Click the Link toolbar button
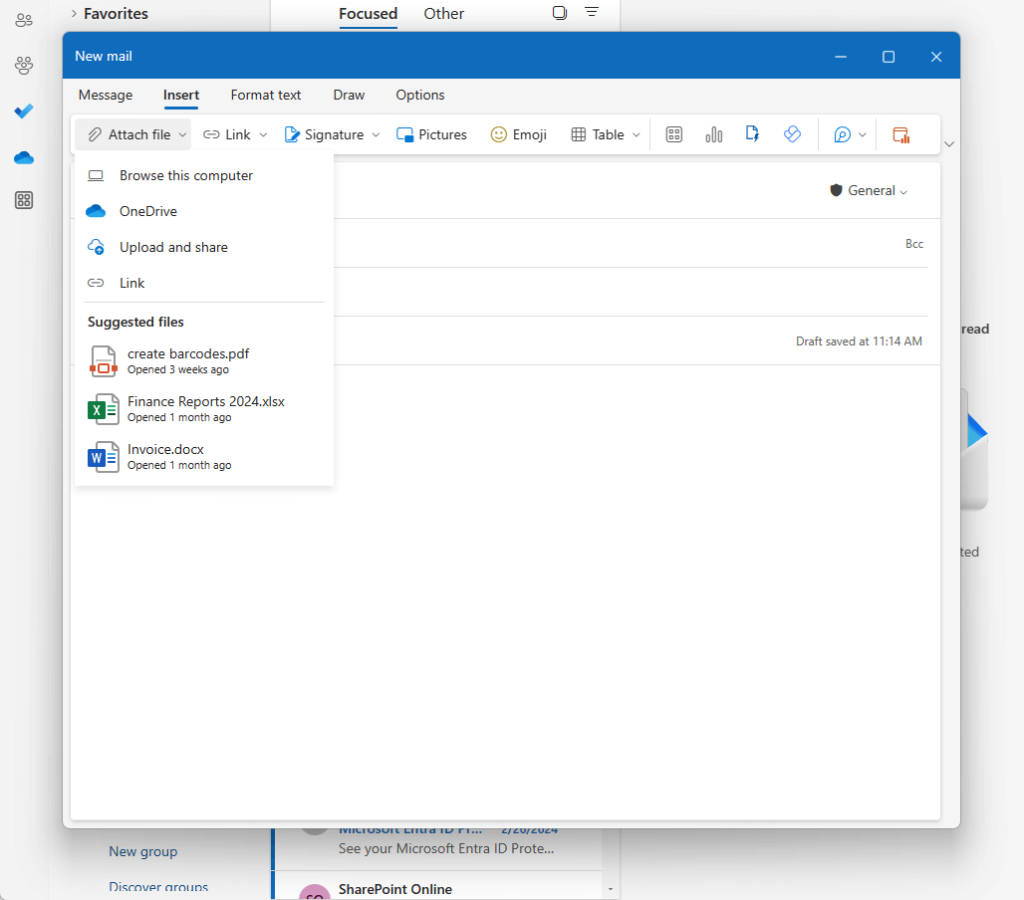Viewport: 1024px width, 900px height. (226, 135)
